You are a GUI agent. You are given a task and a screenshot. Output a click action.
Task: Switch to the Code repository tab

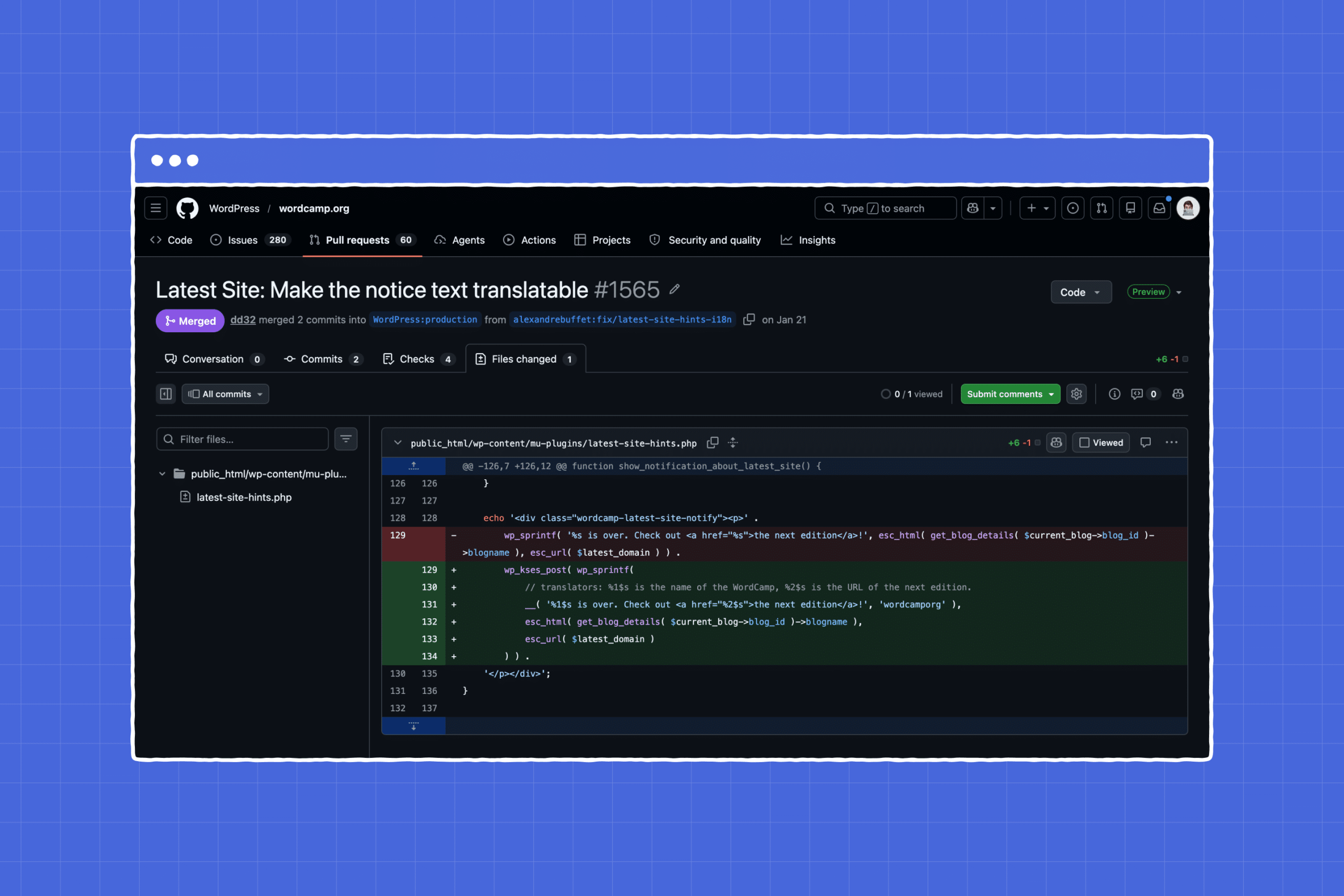[171, 240]
